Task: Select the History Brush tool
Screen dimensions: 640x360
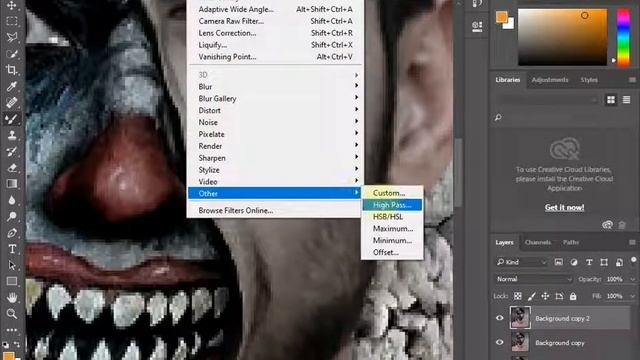Action: tap(11, 151)
